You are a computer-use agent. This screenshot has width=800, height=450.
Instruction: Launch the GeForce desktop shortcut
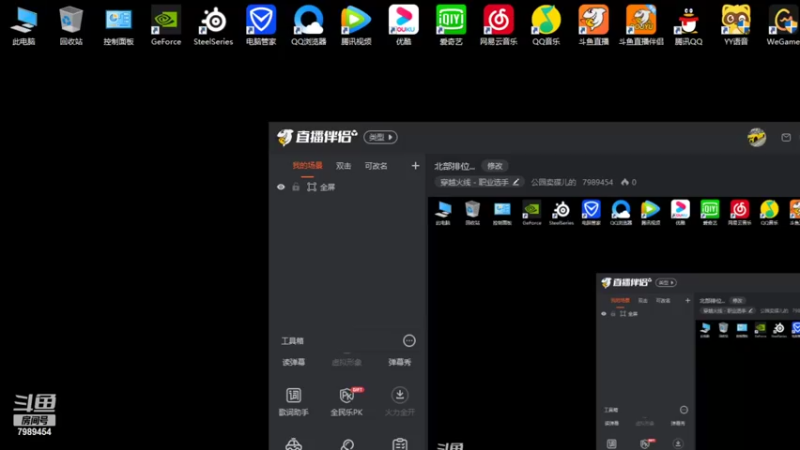coord(166,26)
